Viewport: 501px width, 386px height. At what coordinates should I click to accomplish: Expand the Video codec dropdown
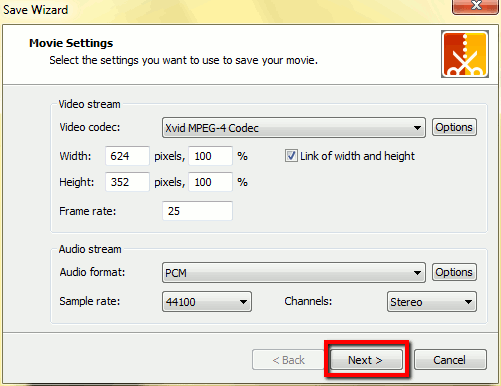[294, 127]
